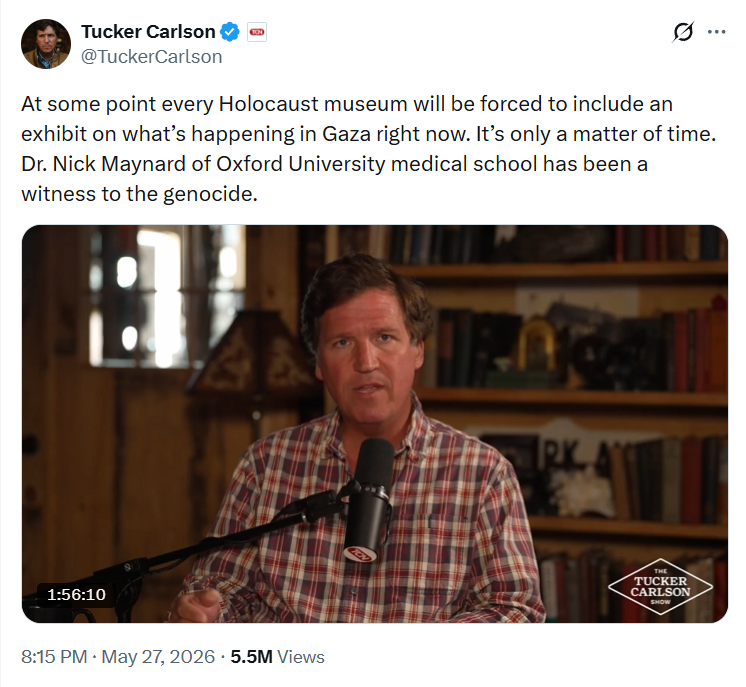This screenshot has height=687, width=746.
Task: Click the Tucker Carlson Show diamond watermark
Action: pos(660,587)
